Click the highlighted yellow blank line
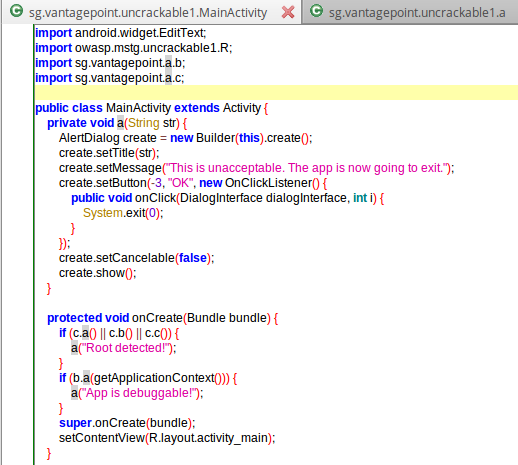Image resolution: width=518 pixels, height=465 pixels. pyautogui.click(x=276, y=93)
